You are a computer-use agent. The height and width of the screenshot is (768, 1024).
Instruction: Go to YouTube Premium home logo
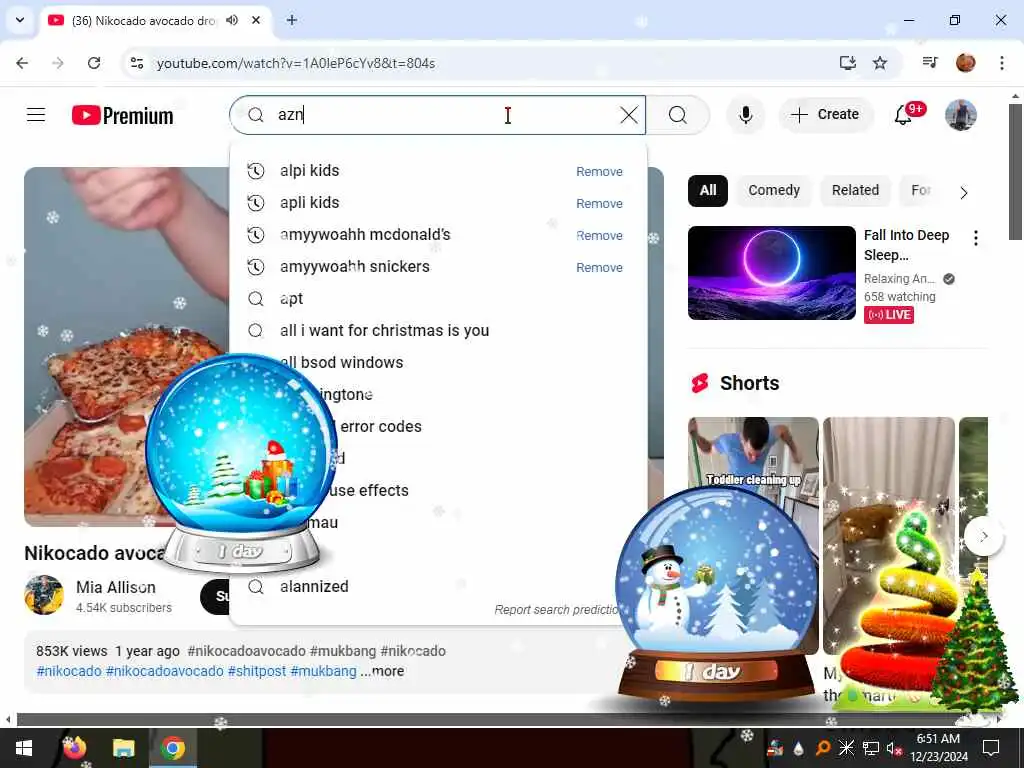123,116
